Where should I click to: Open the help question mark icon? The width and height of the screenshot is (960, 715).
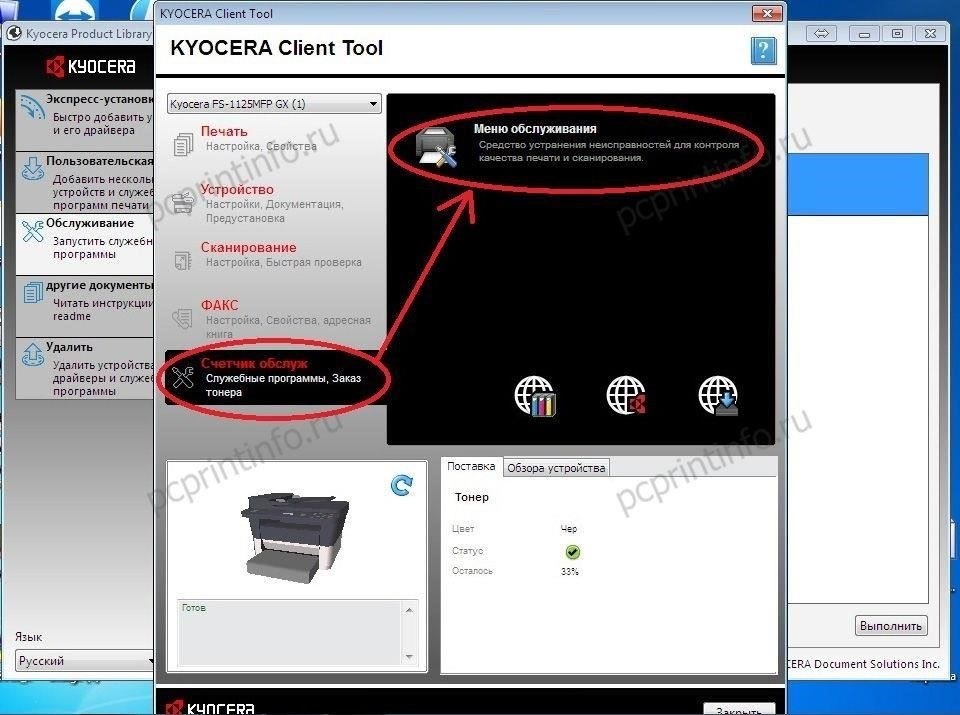click(763, 50)
